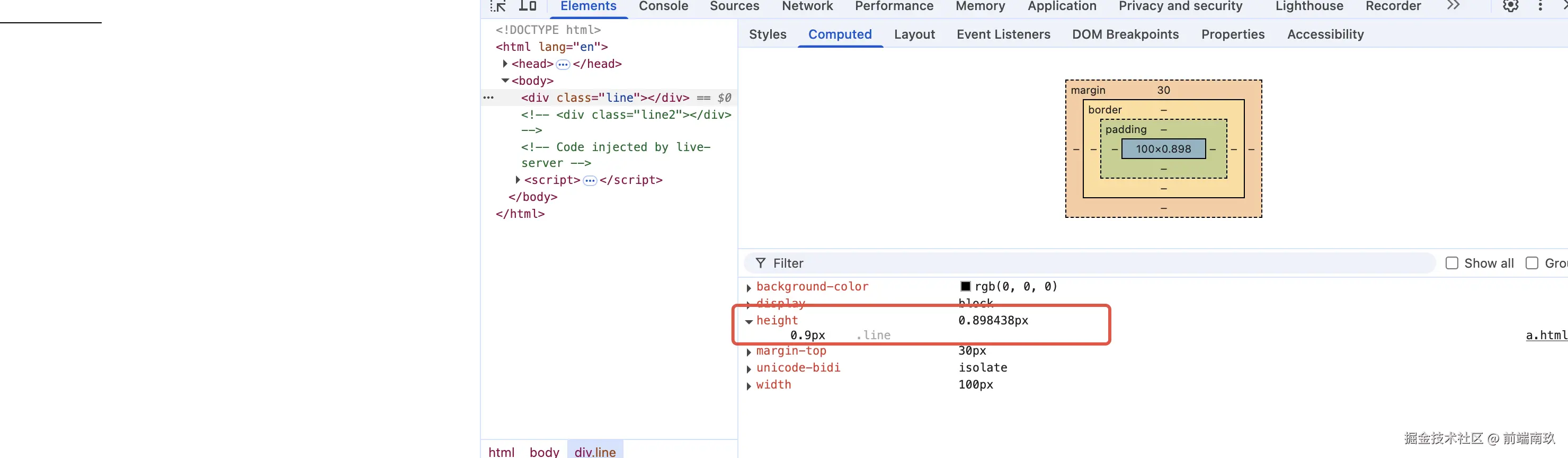Expand collapsed script content ellipsis badge

[590, 180]
